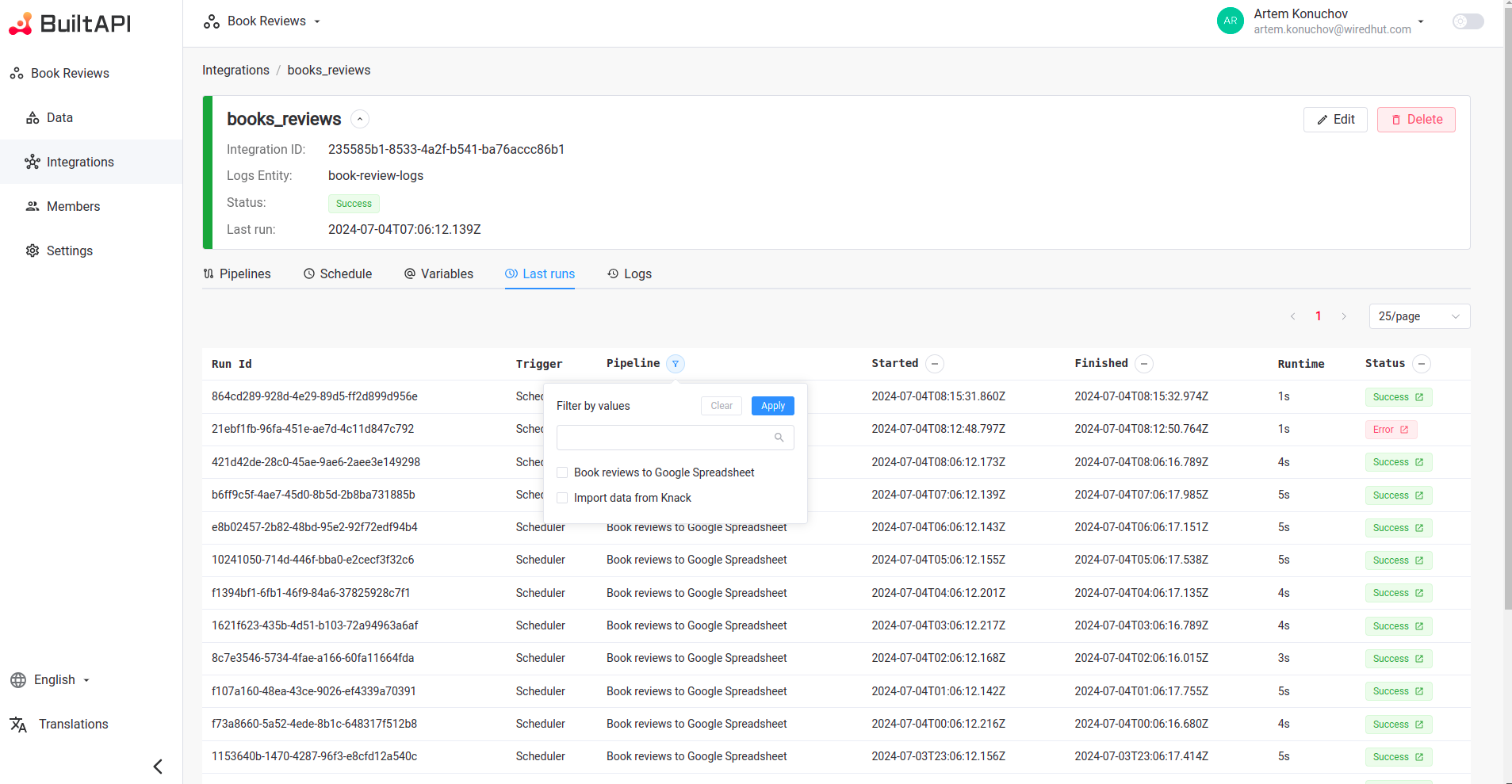Toggle the theme switch in top-right corner
Screen dimensions: 1512x784
tap(1468, 21)
